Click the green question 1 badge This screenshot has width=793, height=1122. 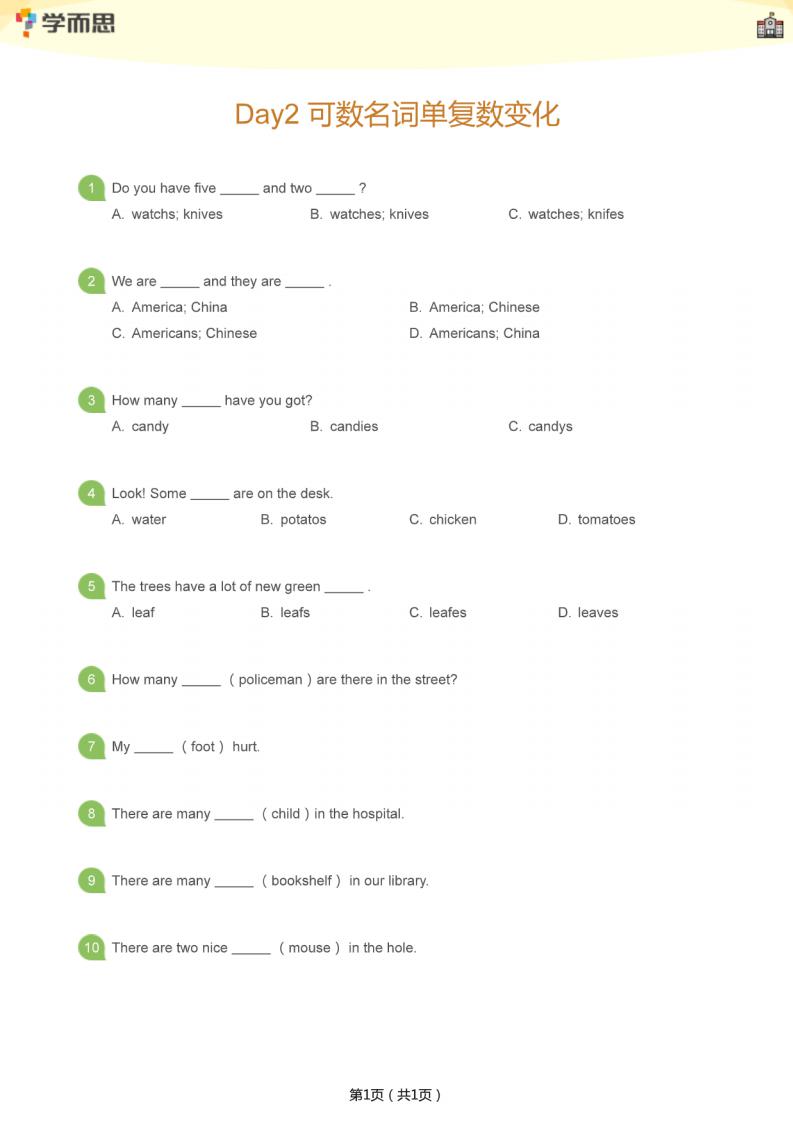pyautogui.click(x=91, y=188)
